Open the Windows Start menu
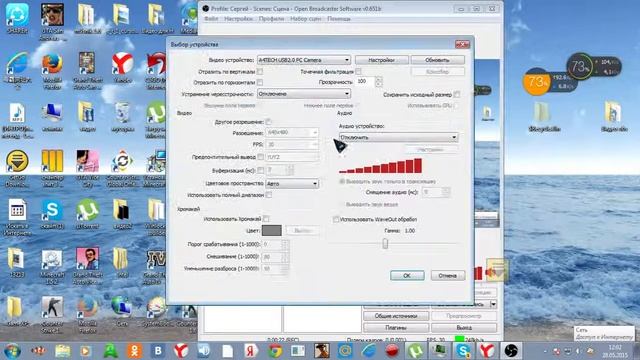 (x=12, y=351)
